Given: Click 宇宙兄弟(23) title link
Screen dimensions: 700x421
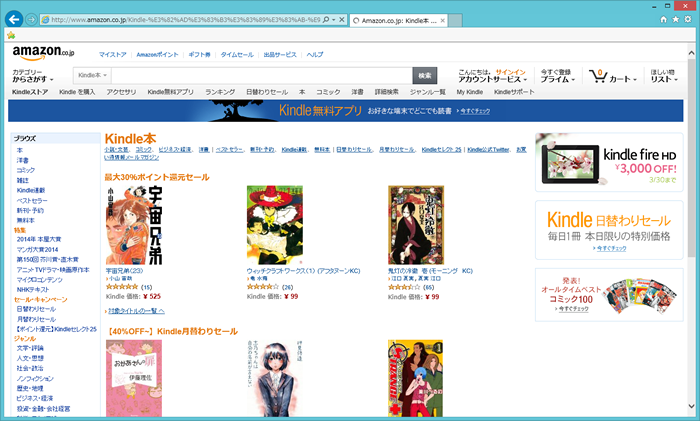Looking at the screenshot, I should click(x=125, y=271).
